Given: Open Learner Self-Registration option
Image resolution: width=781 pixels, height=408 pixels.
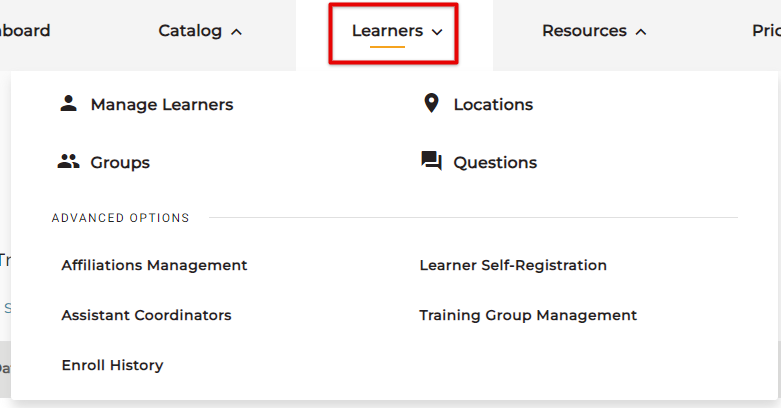Looking at the screenshot, I should point(513,265).
